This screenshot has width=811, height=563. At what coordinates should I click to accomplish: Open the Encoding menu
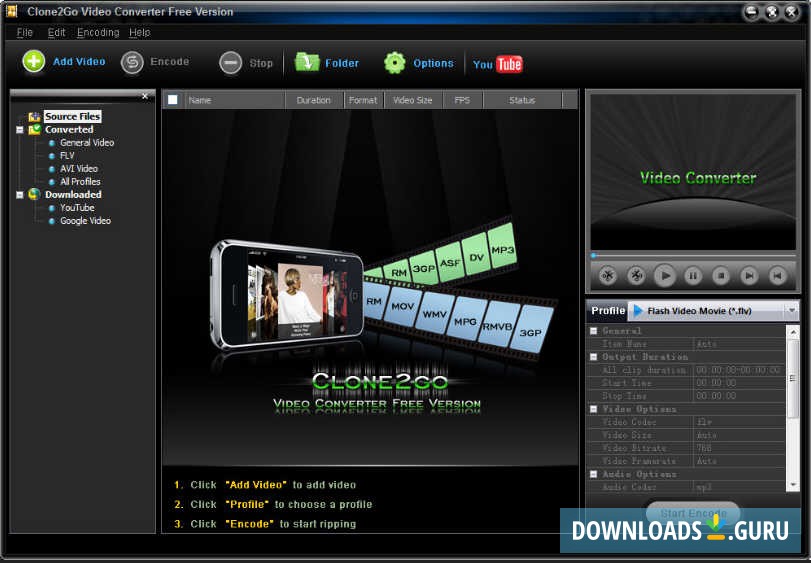click(98, 33)
